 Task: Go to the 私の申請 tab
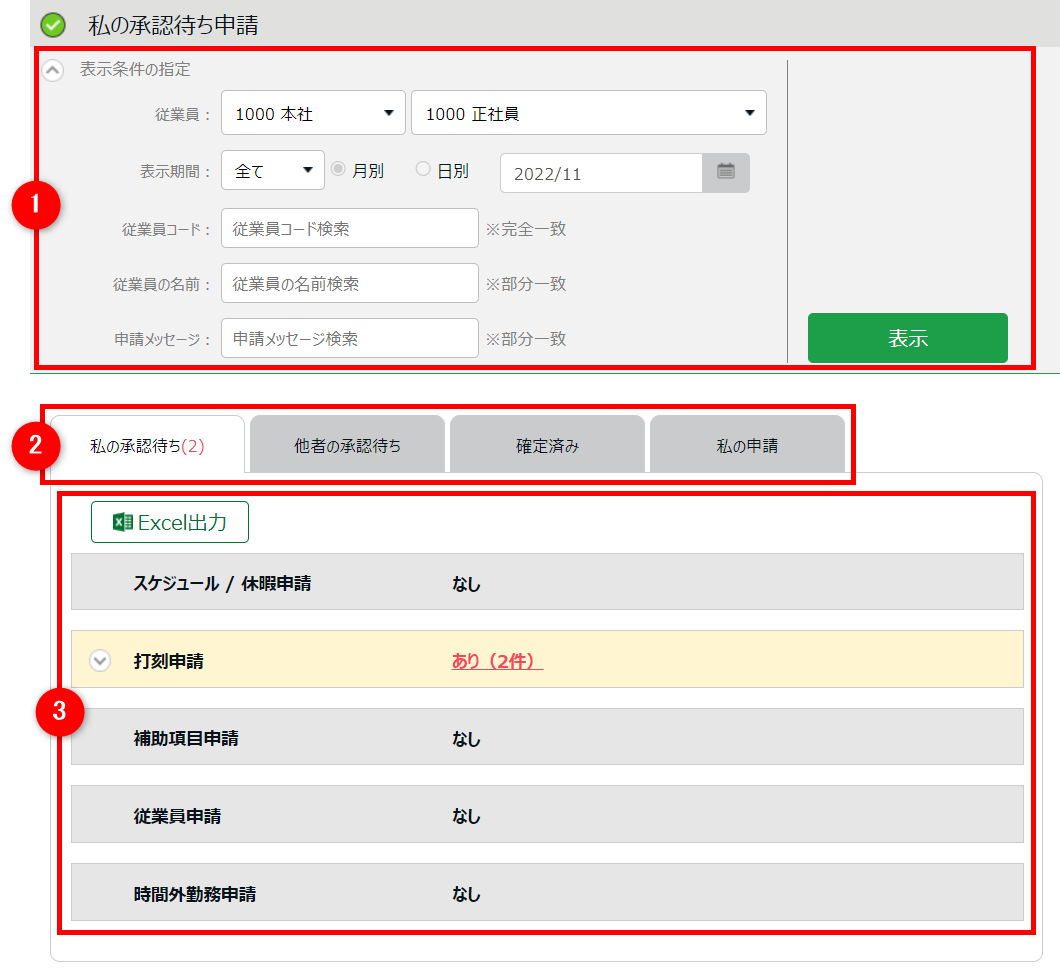[747, 446]
